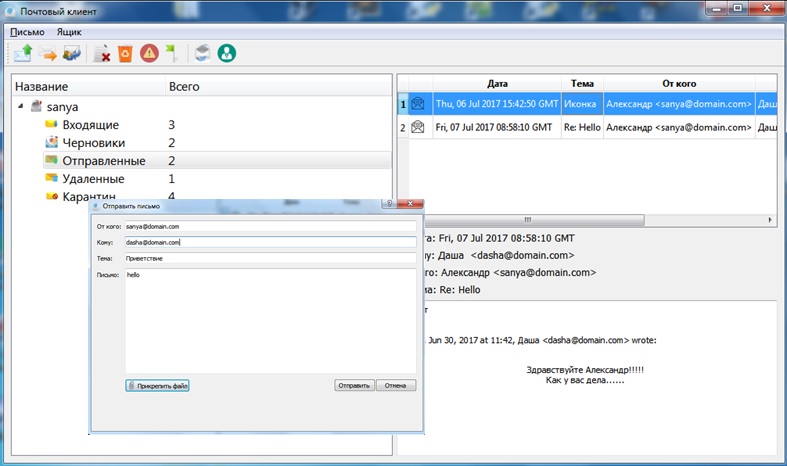Click the preview text Здравствуйте Александр!!!!!
787x466 pixels.
tap(585, 370)
